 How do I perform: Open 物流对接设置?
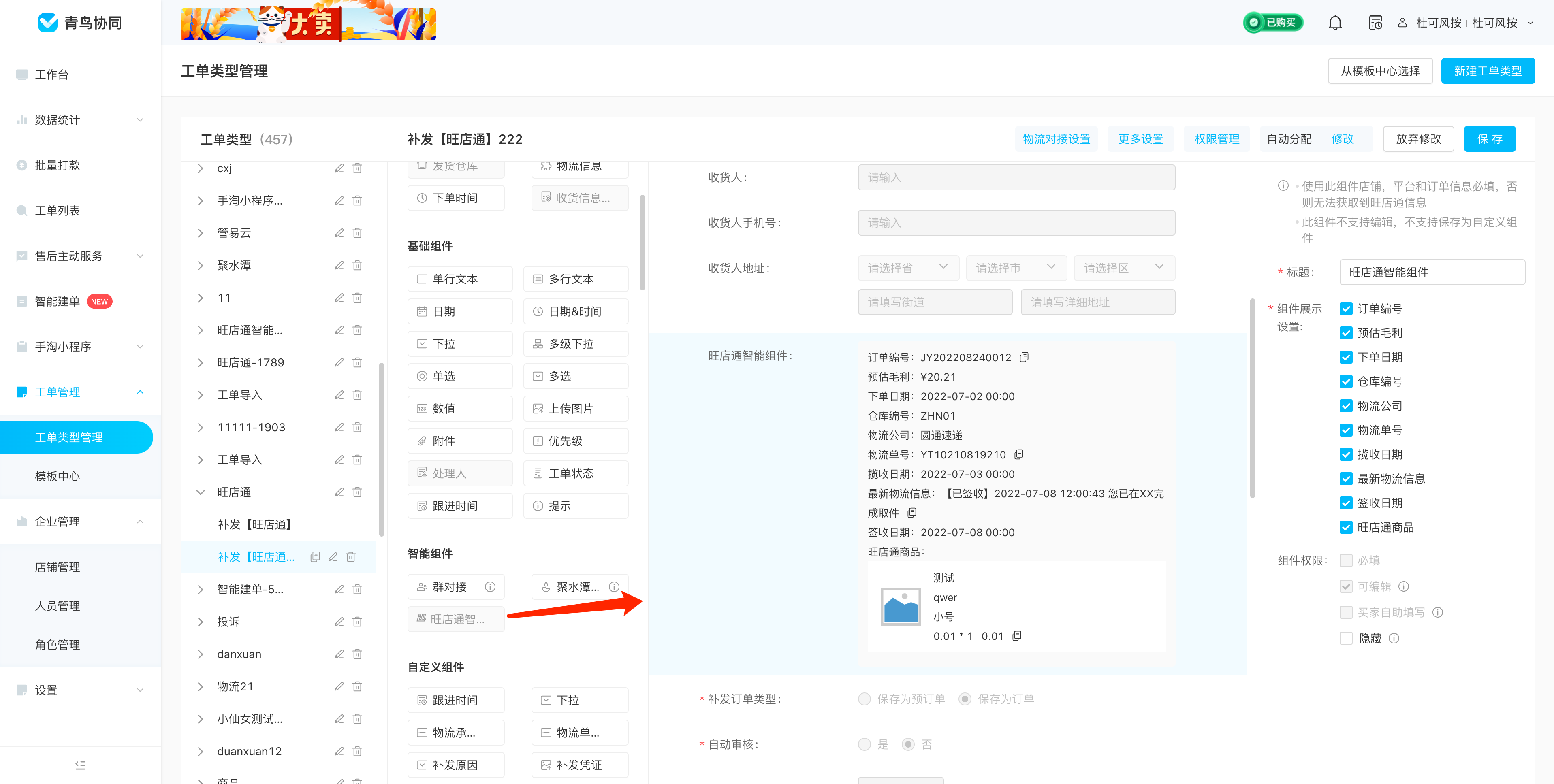click(x=1056, y=139)
